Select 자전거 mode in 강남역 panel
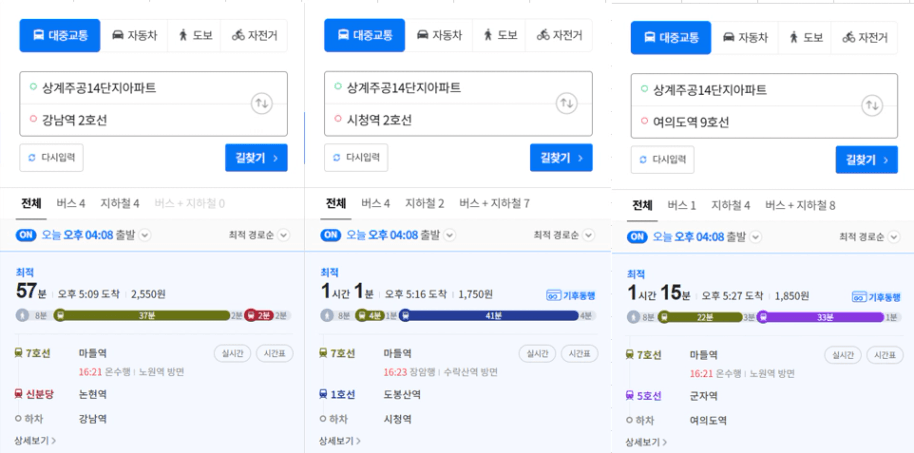 point(255,36)
